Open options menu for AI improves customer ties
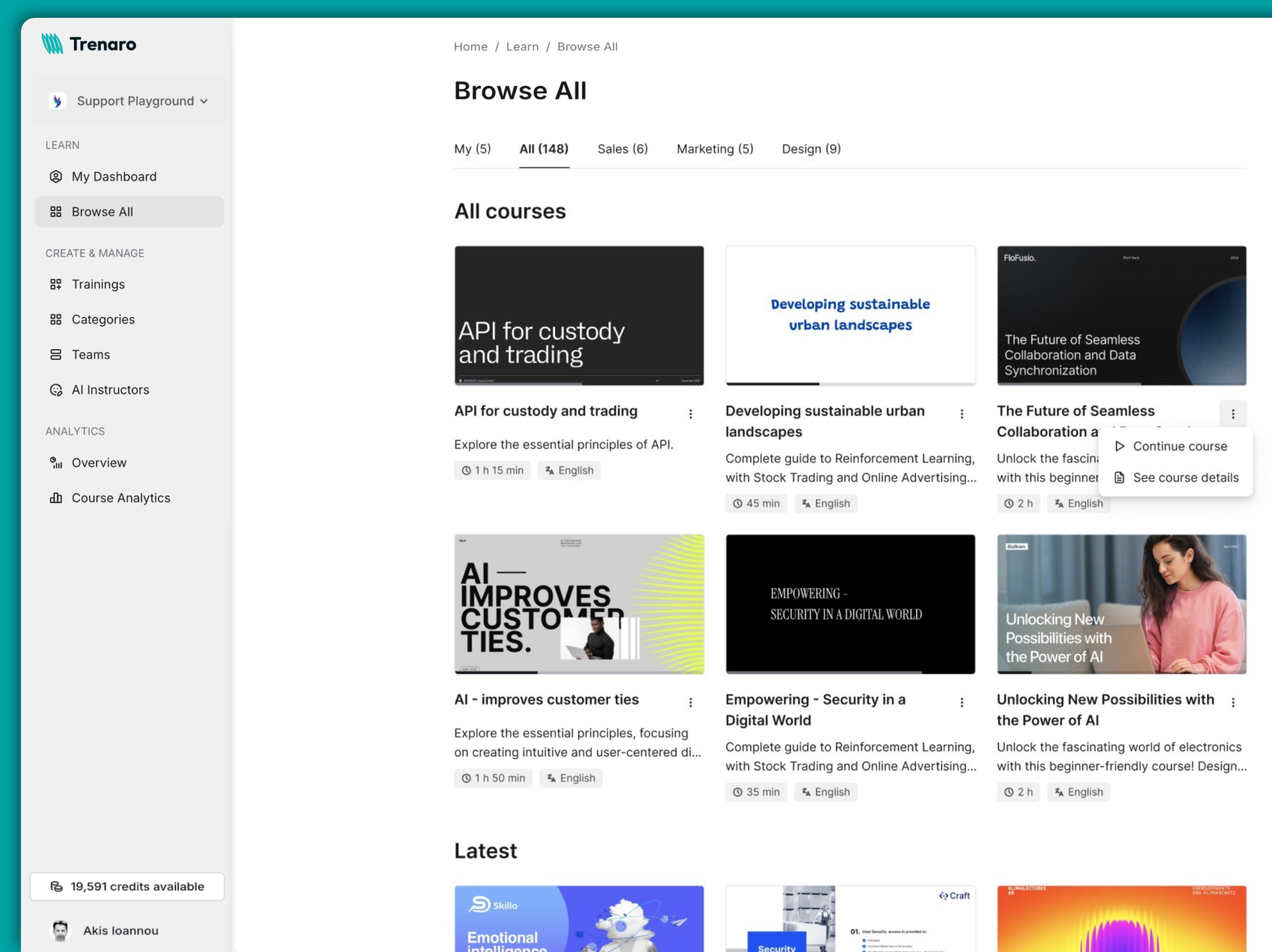Viewport: 1272px width, 952px height. pyautogui.click(x=690, y=702)
